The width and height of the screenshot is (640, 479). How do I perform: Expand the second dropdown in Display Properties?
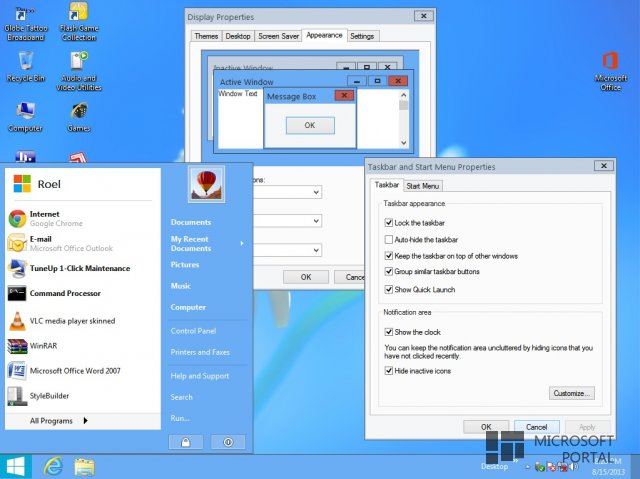(x=316, y=221)
